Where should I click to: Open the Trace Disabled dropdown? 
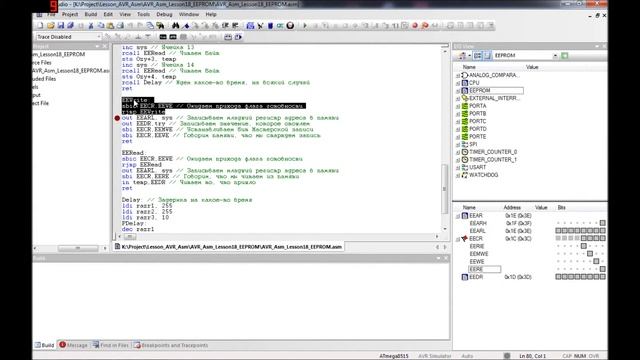(98, 37)
